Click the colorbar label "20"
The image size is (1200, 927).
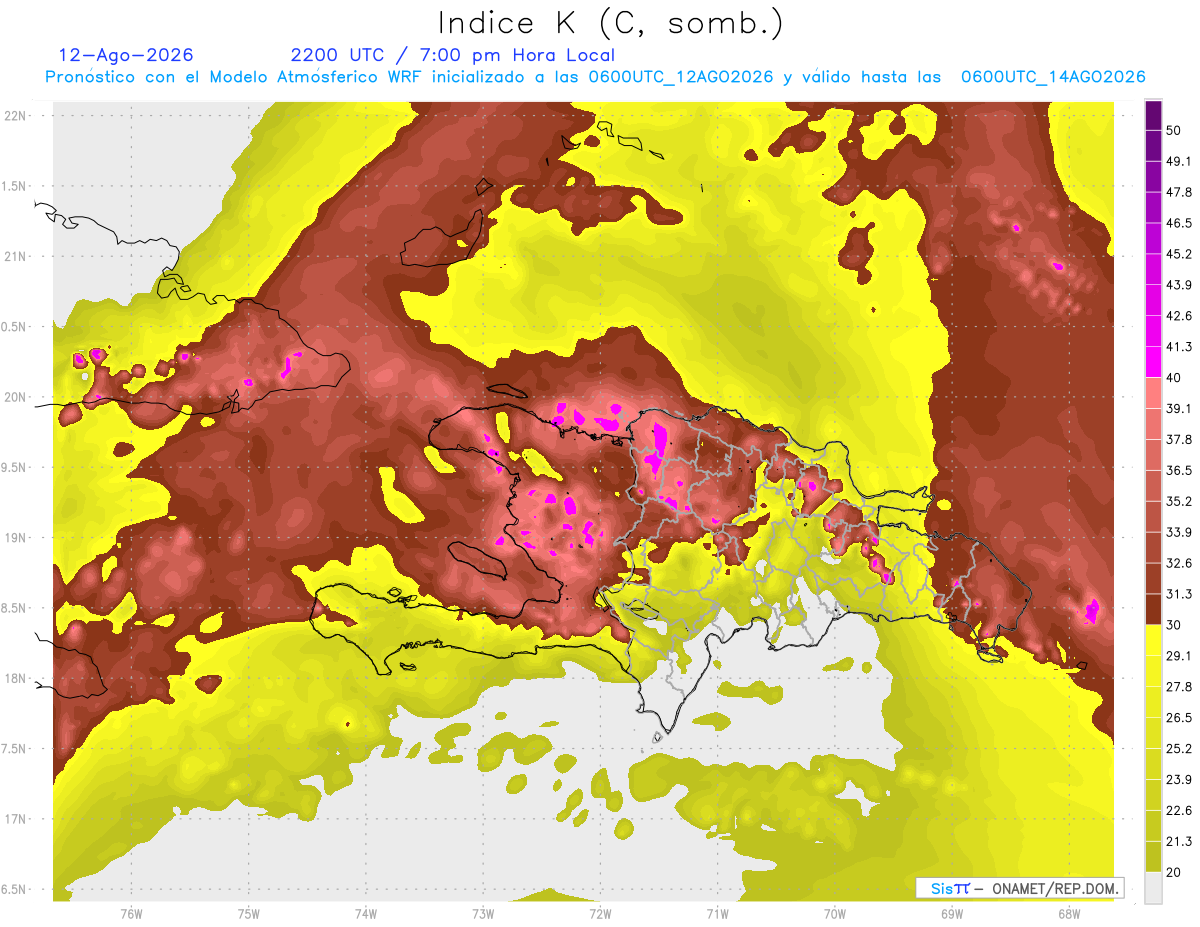tap(1174, 873)
